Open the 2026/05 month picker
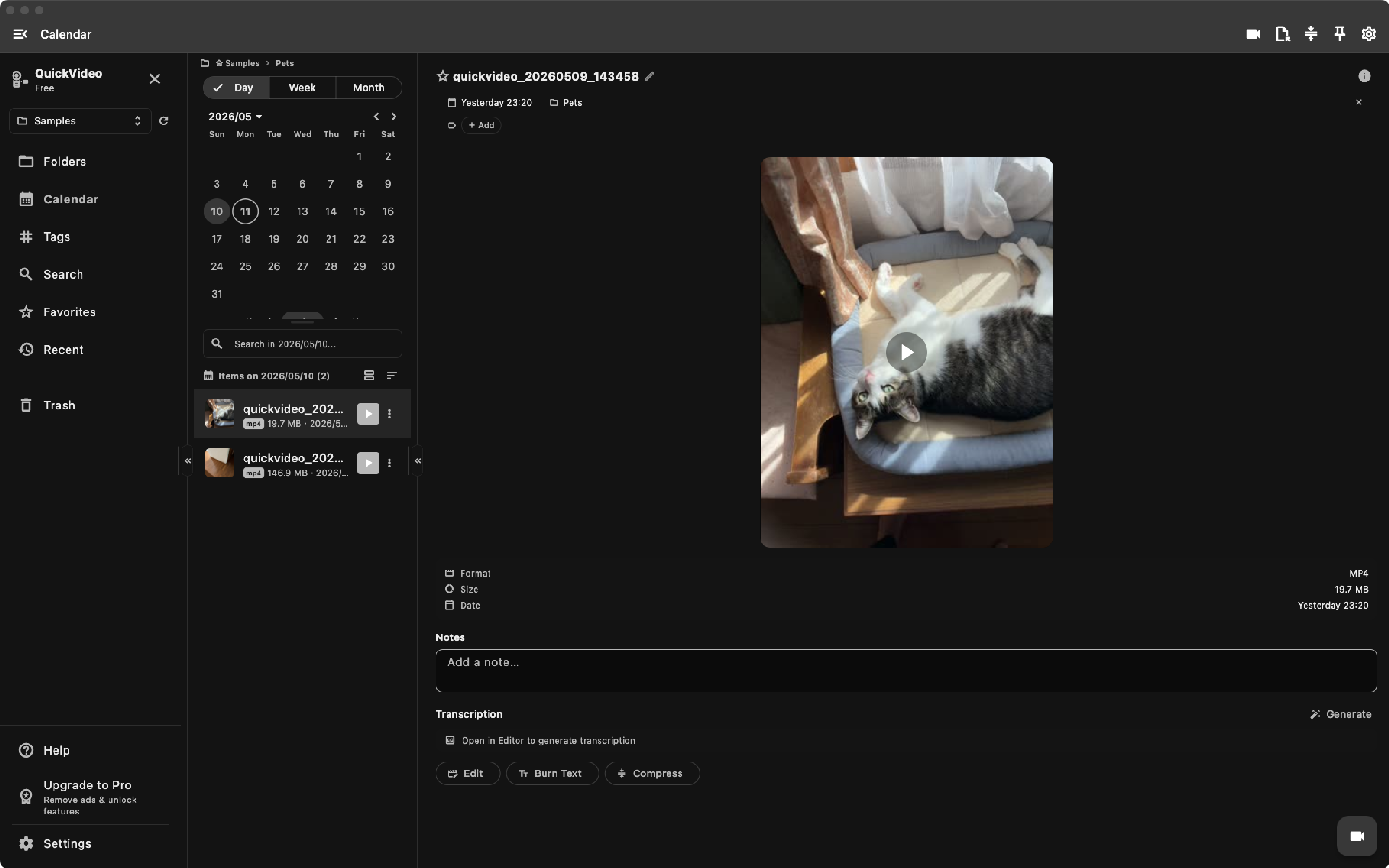 (235, 117)
